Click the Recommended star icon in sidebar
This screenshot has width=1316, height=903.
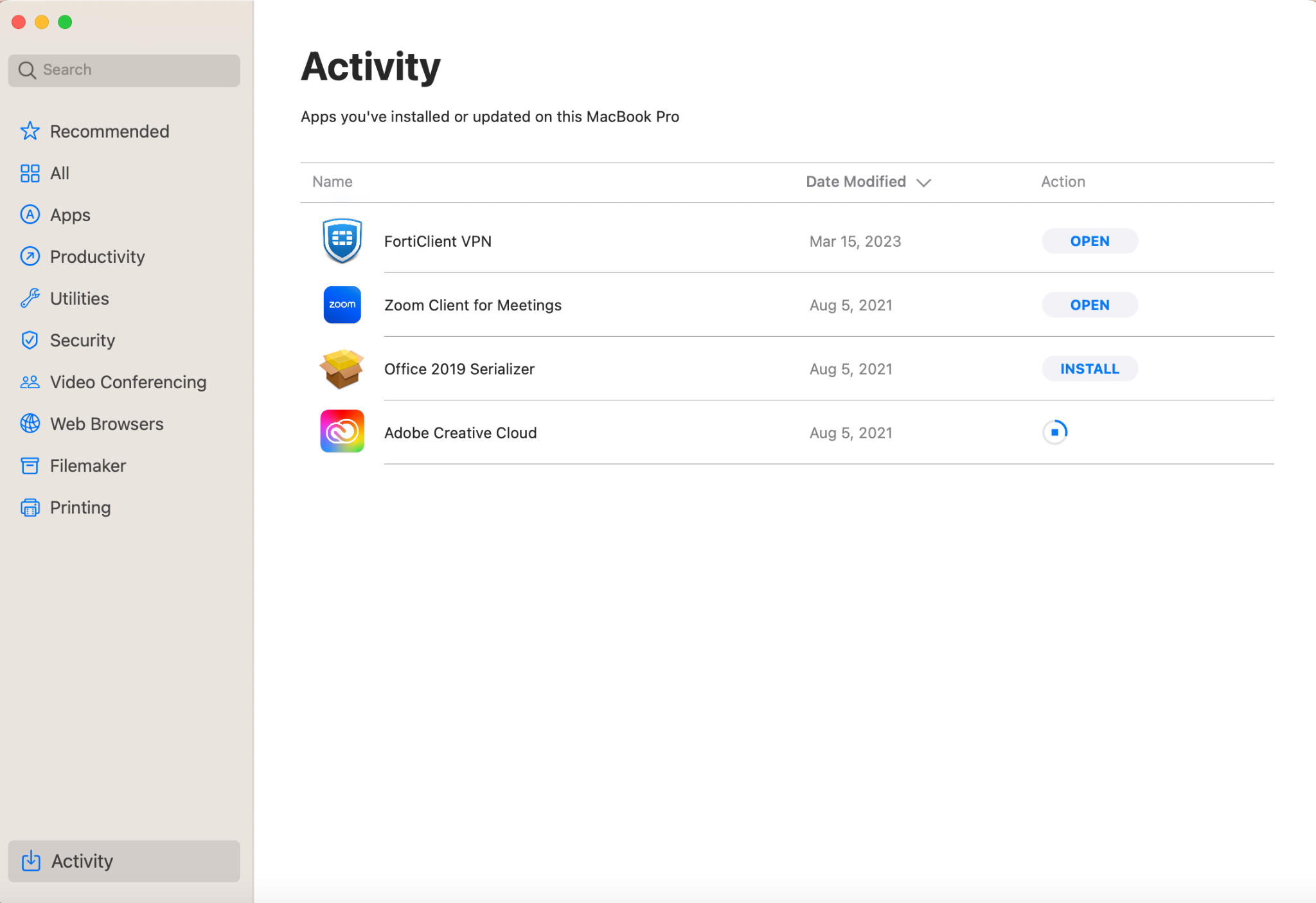click(30, 131)
